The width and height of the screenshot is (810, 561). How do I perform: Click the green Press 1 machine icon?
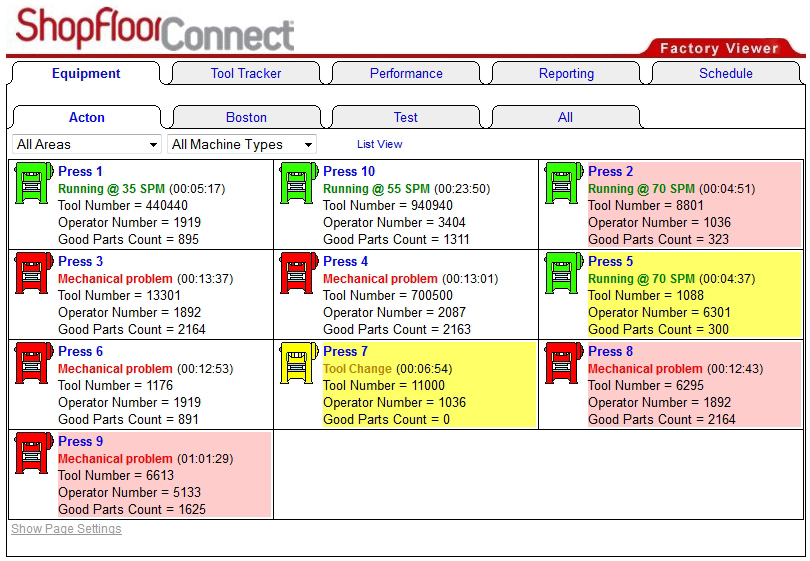[34, 183]
